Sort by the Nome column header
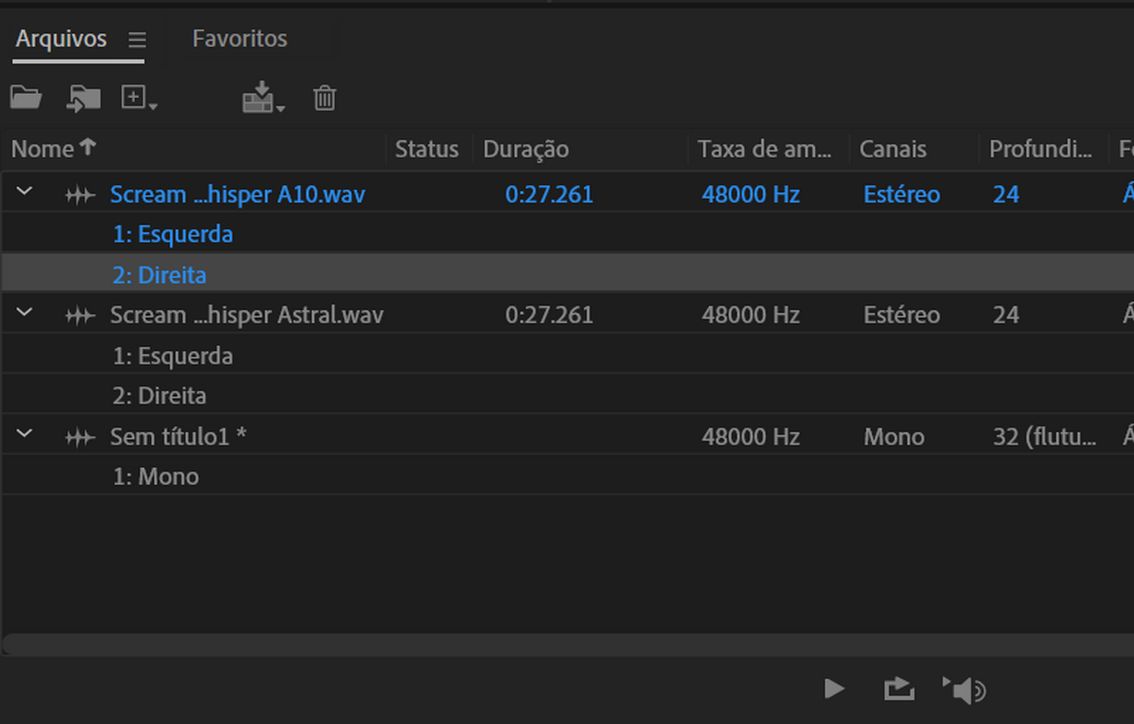 click(x=43, y=149)
